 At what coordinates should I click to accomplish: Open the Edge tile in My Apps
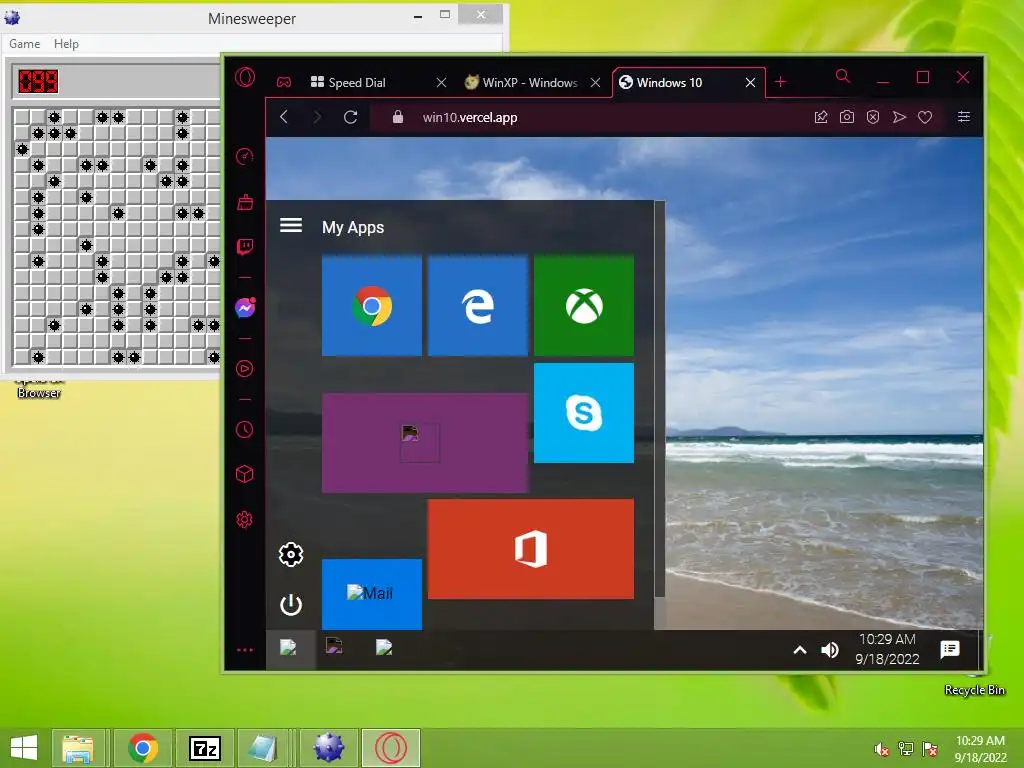point(478,306)
